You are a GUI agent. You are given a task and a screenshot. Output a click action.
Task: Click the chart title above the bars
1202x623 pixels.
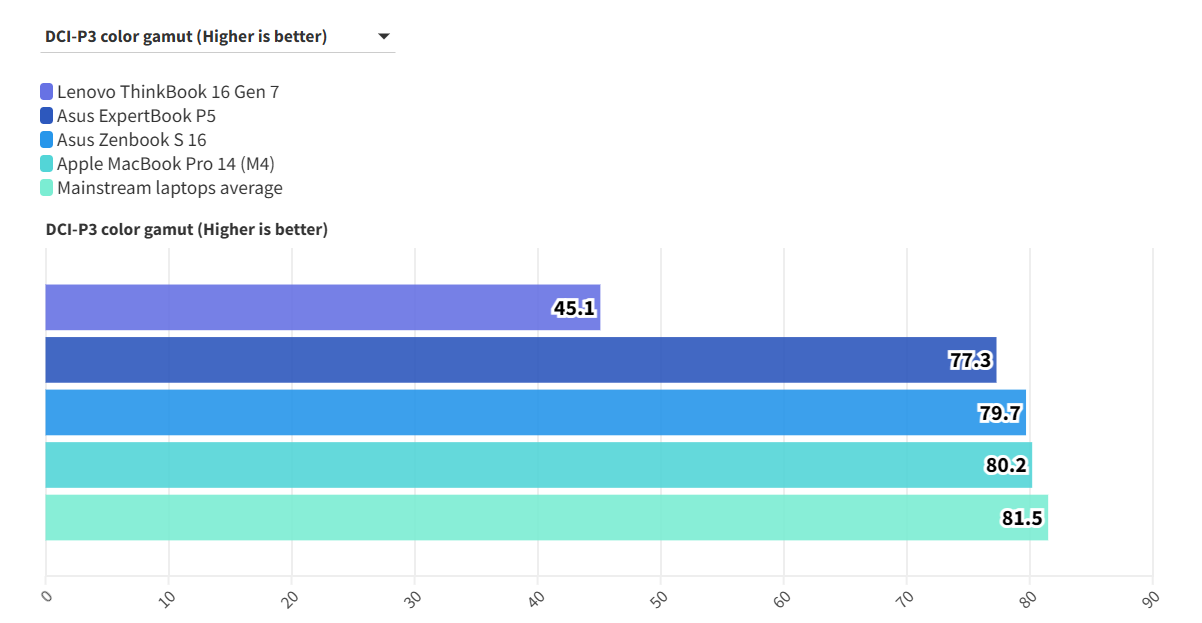pyautogui.click(x=186, y=230)
